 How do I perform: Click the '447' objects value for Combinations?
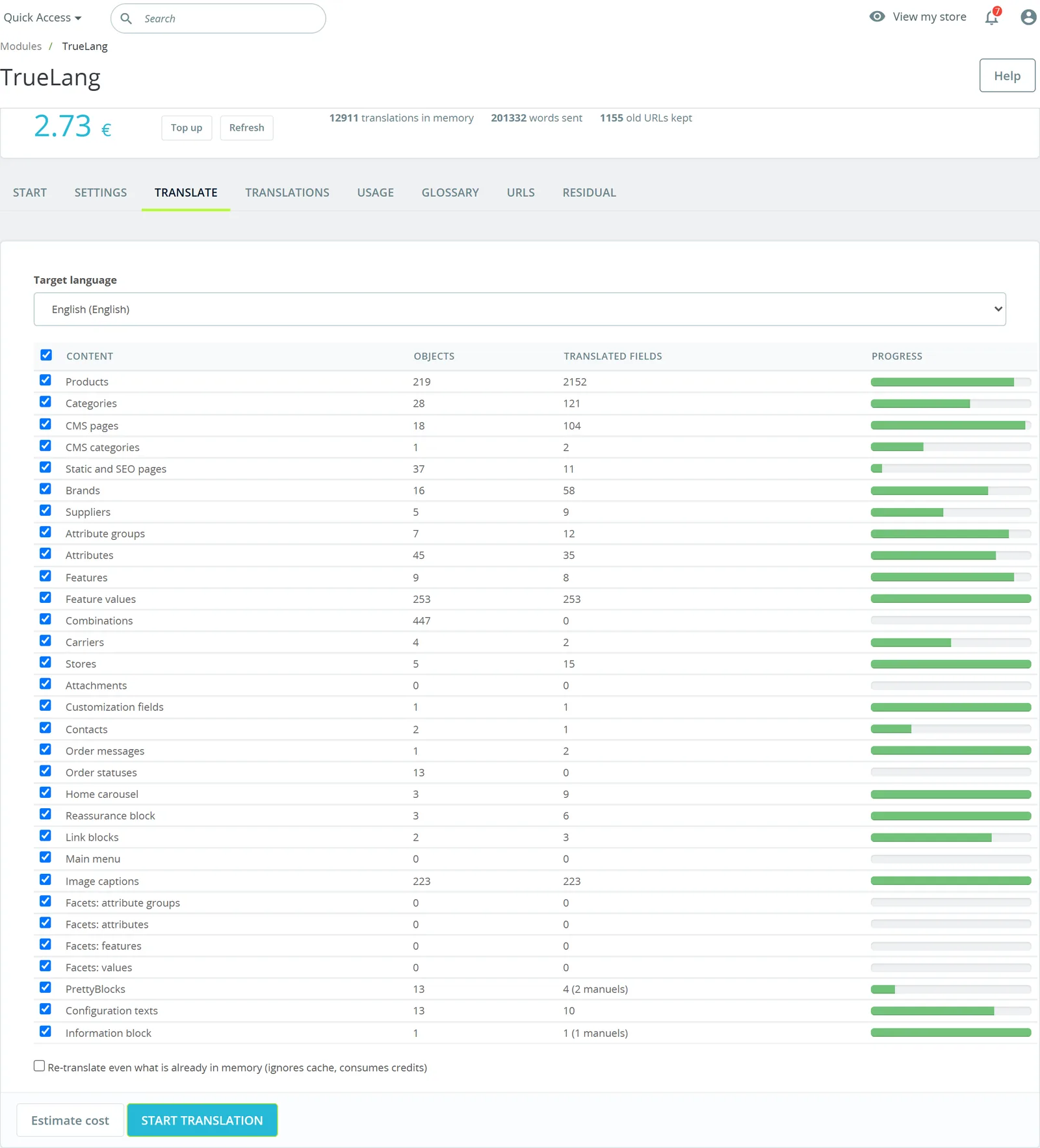coord(422,620)
